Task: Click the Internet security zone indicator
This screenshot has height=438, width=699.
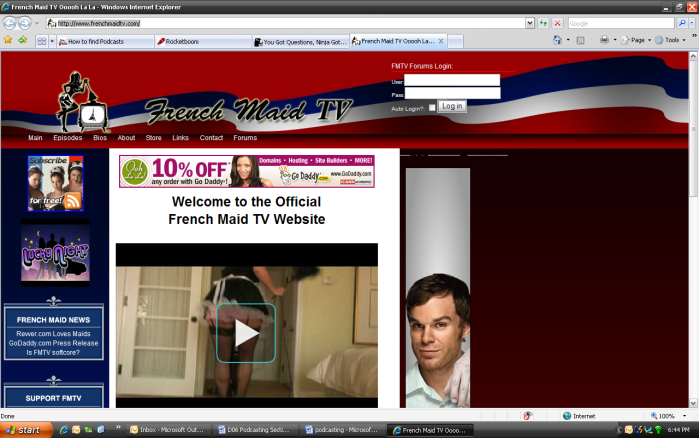Action: 579,416
